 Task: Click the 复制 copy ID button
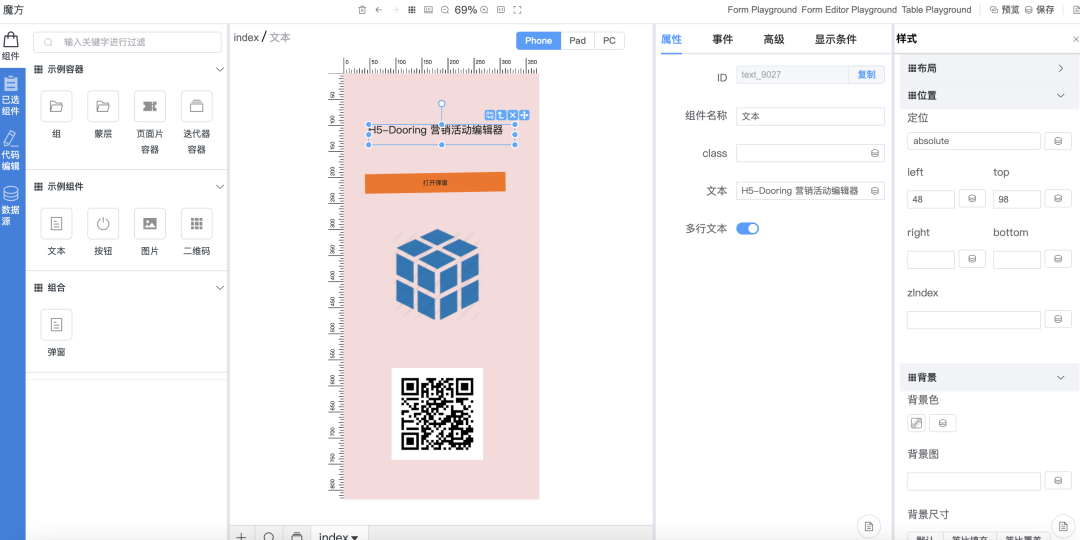[866, 75]
